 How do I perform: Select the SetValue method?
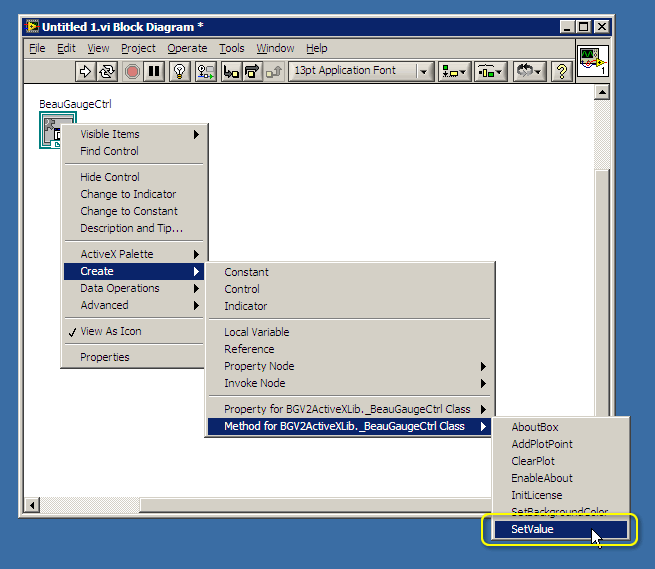click(x=561, y=529)
